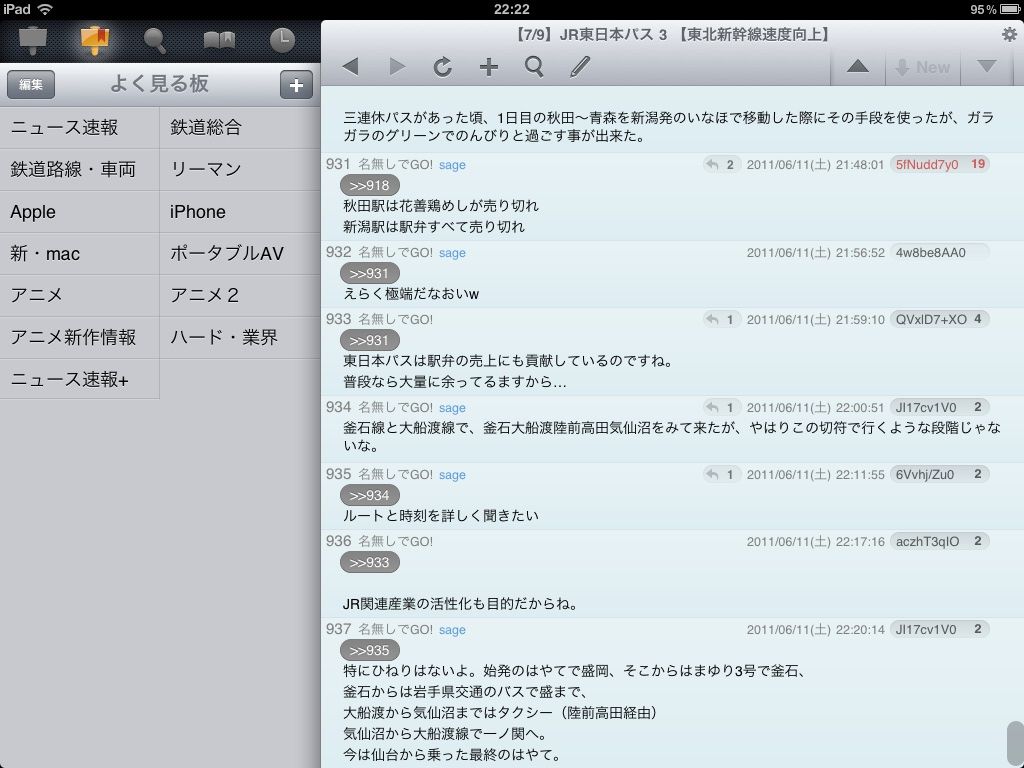Open the アニメ board
The height and width of the screenshot is (768, 1024).
click(80, 295)
